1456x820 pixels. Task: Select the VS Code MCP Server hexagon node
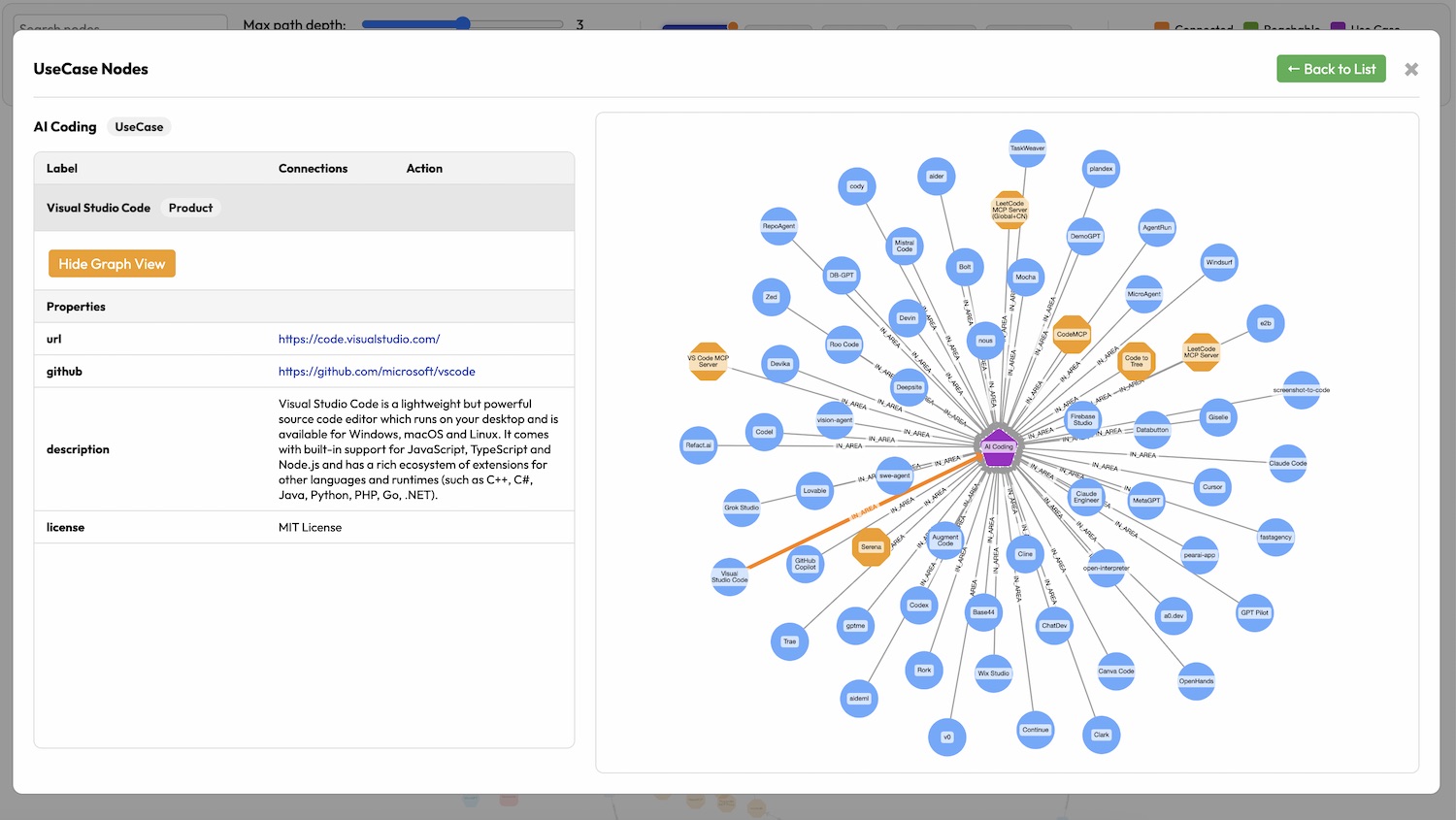708,361
